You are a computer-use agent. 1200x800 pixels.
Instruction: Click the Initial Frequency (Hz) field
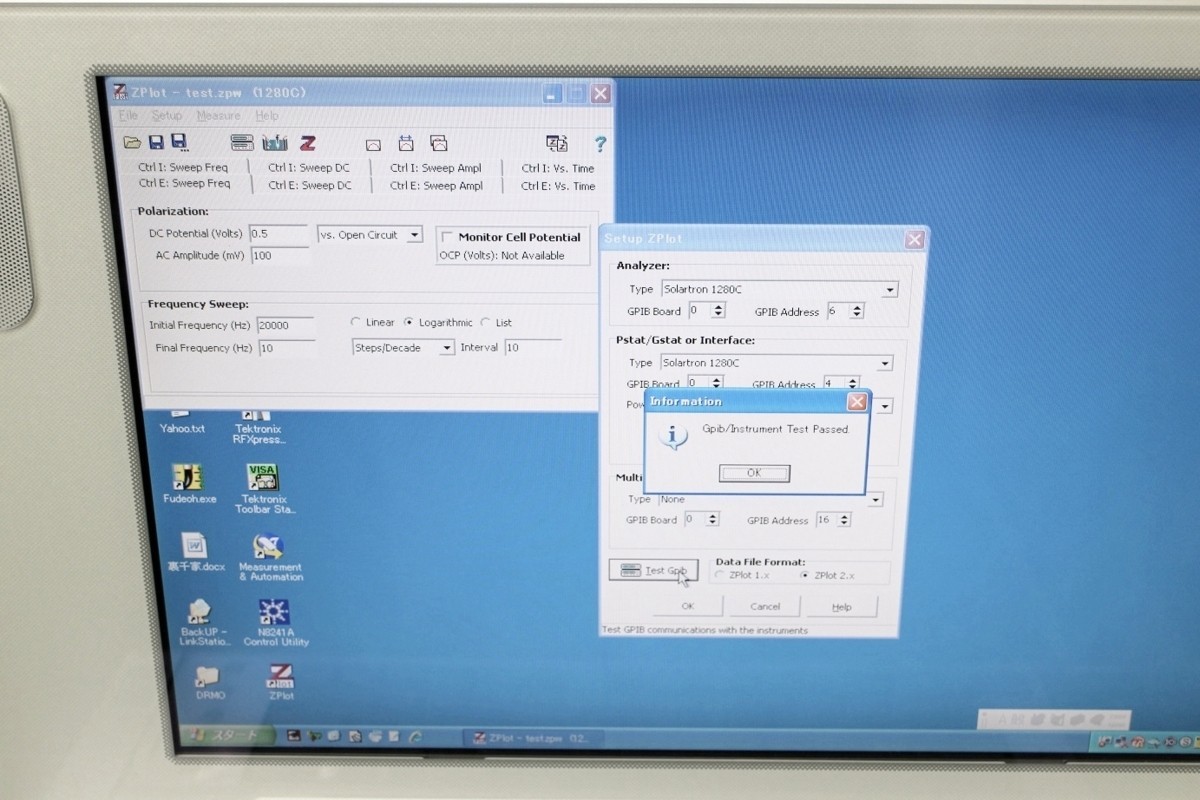[x=286, y=326]
